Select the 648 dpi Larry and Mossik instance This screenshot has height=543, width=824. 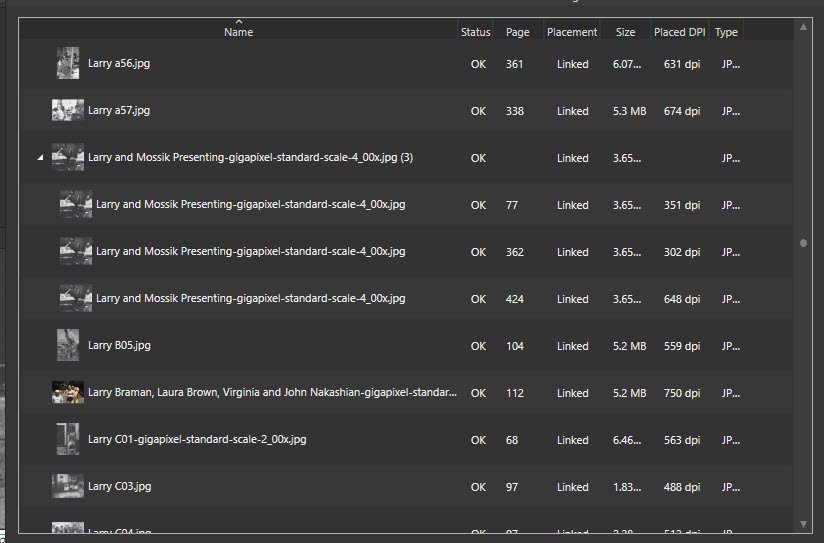pyautogui.click(x=407, y=298)
